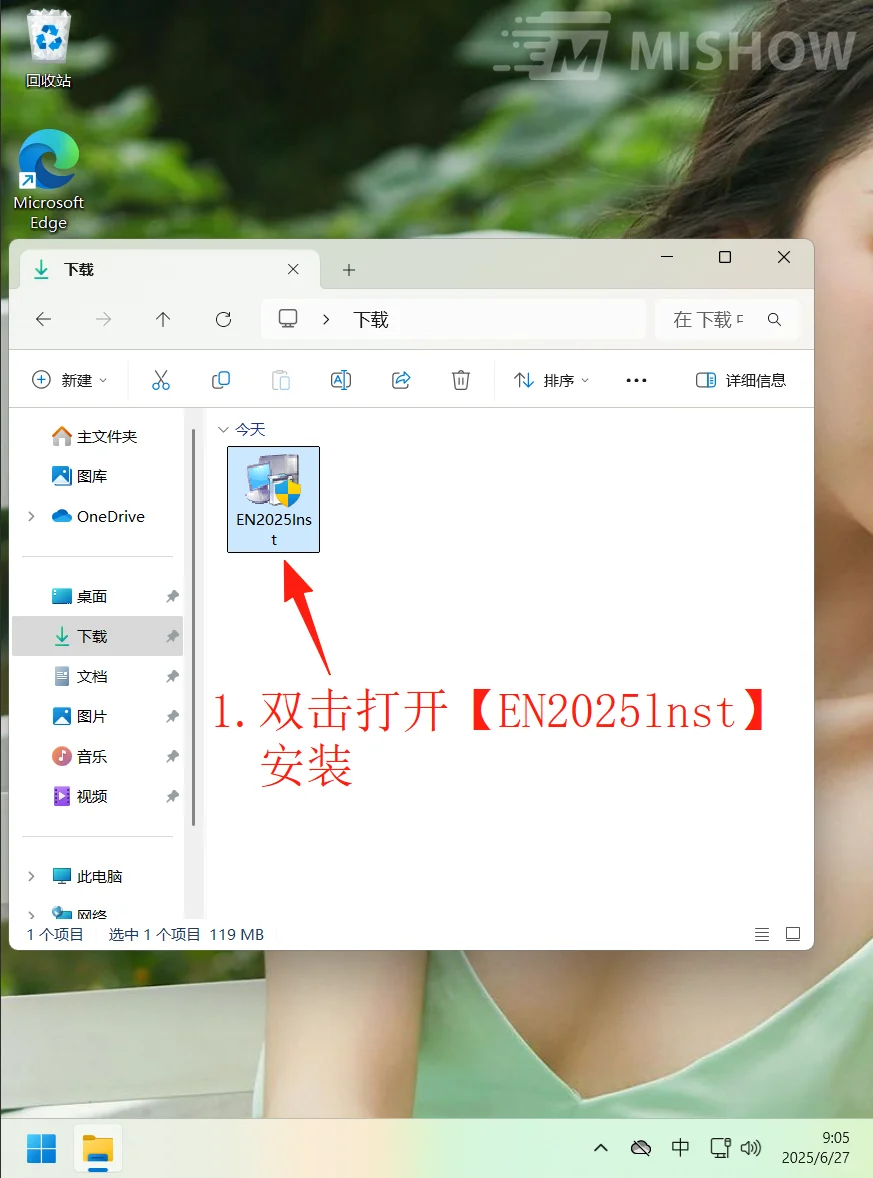The image size is (873, 1178).
Task: Open File Explorer from the taskbar
Action: [97, 1149]
